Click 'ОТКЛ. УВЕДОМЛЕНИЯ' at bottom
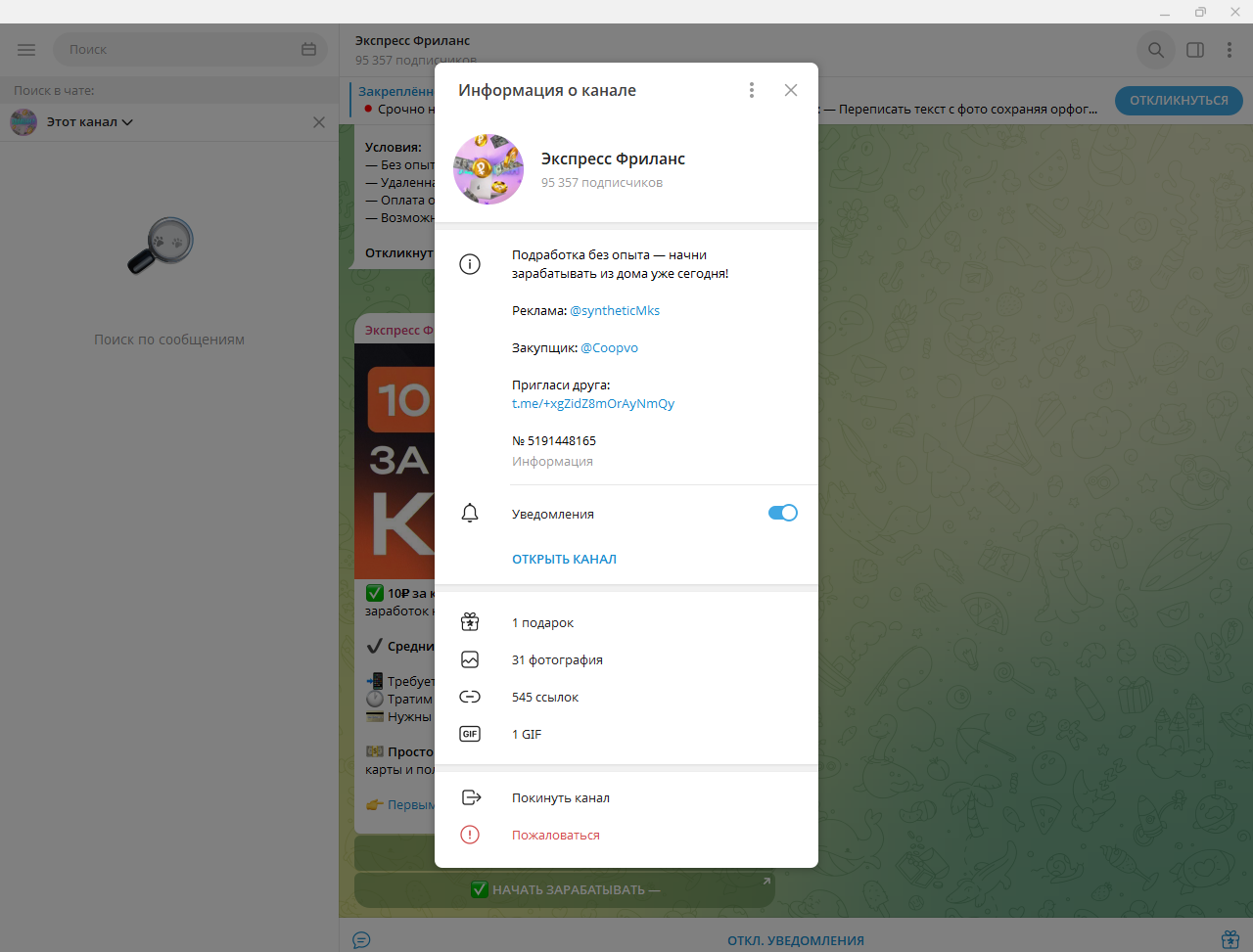 click(796, 940)
